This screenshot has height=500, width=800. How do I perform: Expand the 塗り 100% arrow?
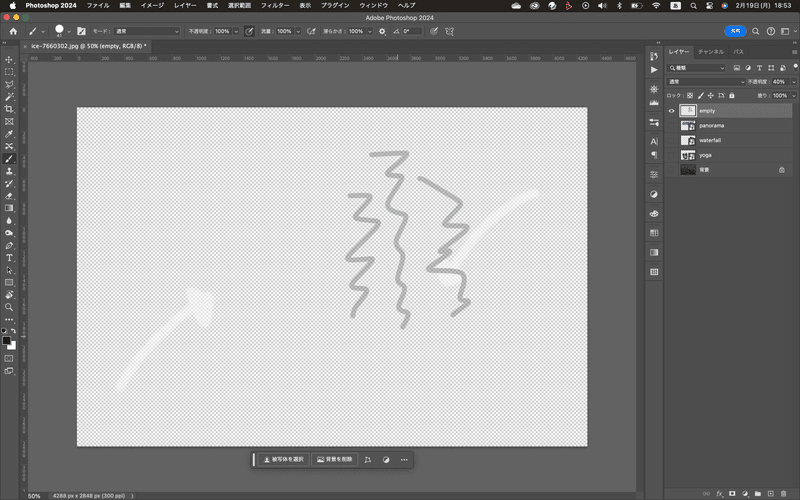793,95
